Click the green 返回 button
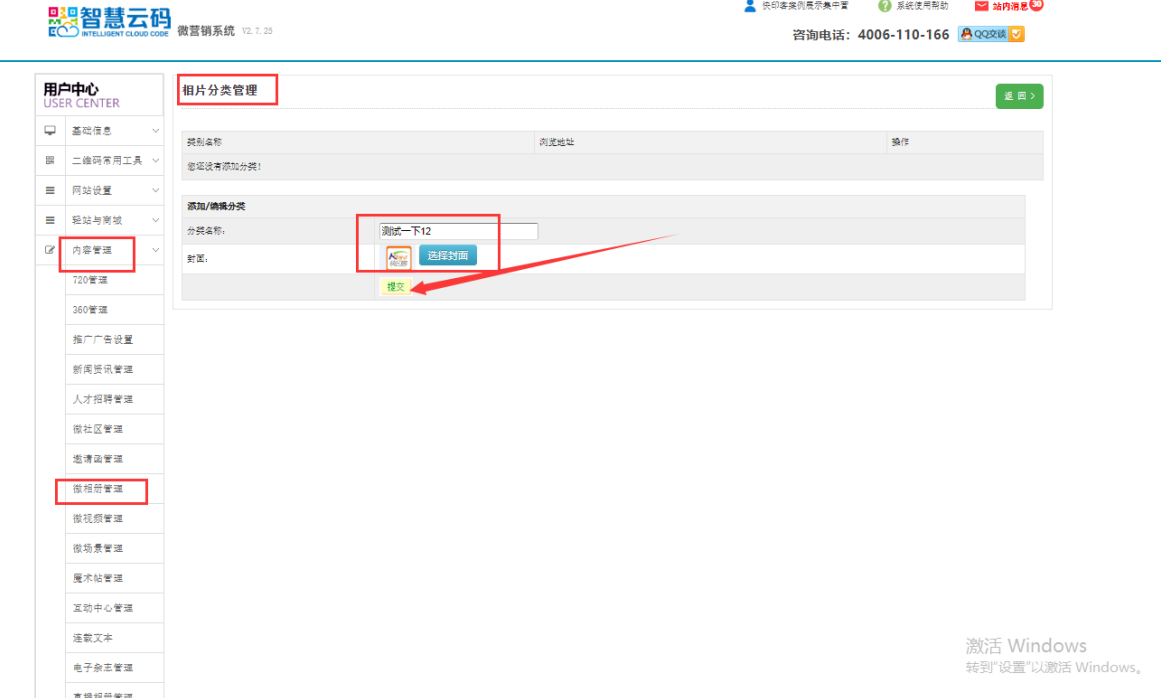 [1019, 96]
